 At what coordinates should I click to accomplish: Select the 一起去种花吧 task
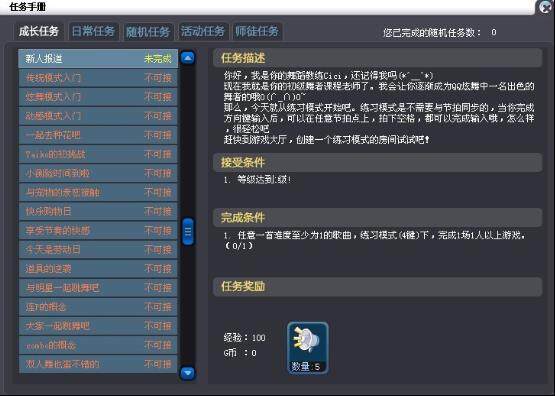pyautogui.click(x=98, y=135)
